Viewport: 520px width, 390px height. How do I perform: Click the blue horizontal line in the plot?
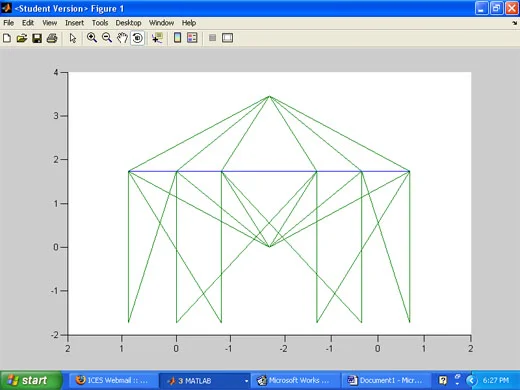[269, 172]
